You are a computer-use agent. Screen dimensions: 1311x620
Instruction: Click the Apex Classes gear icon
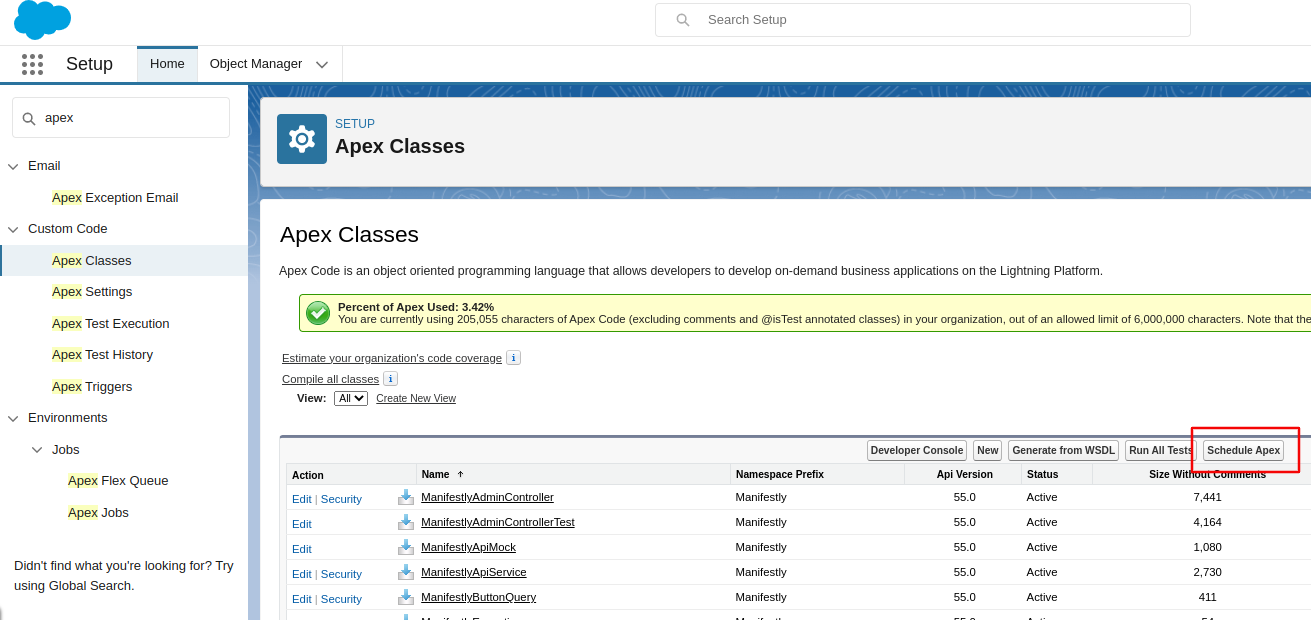coord(302,139)
